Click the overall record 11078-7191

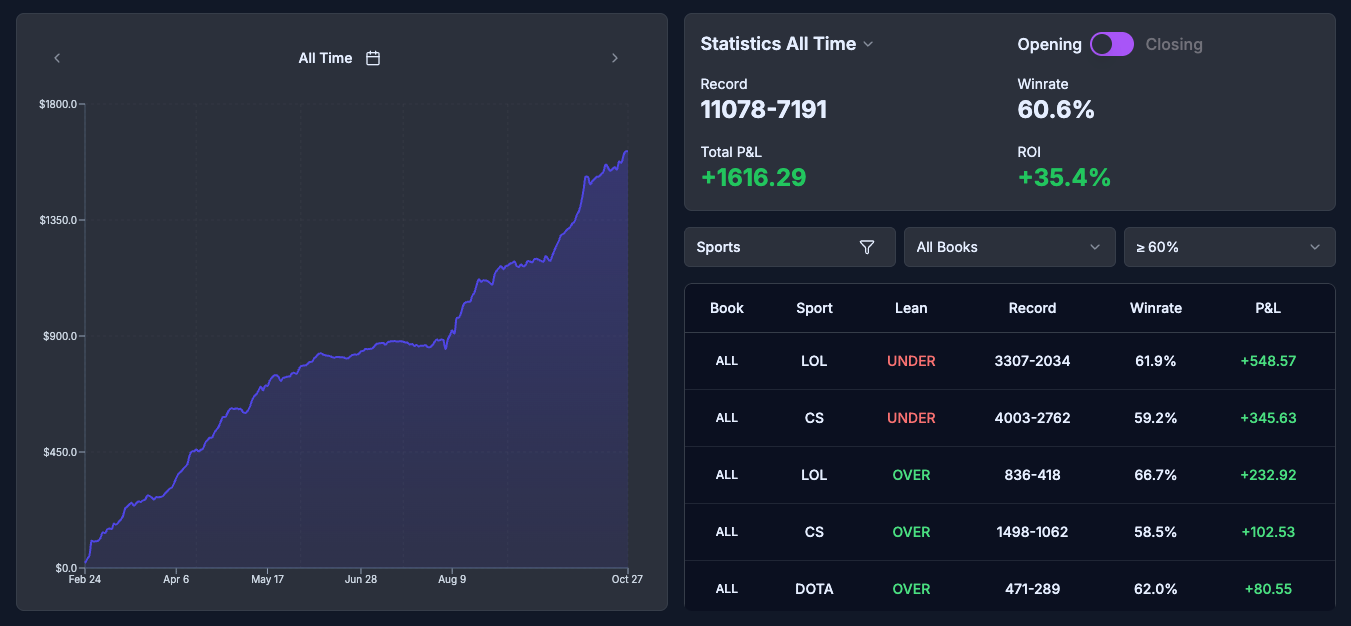point(764,110)
